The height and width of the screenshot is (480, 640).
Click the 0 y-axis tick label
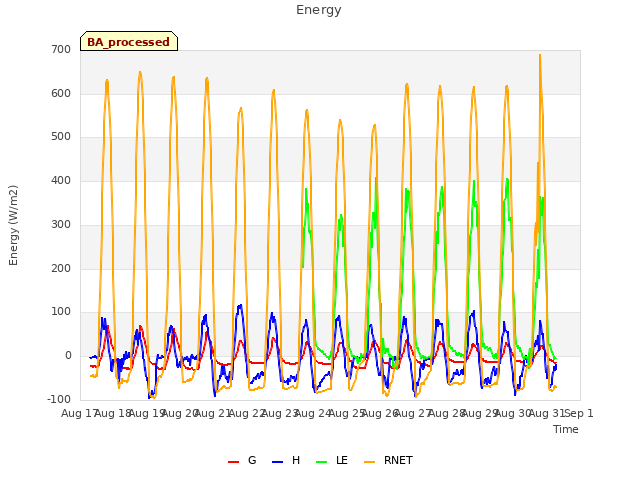click(68, 356)
